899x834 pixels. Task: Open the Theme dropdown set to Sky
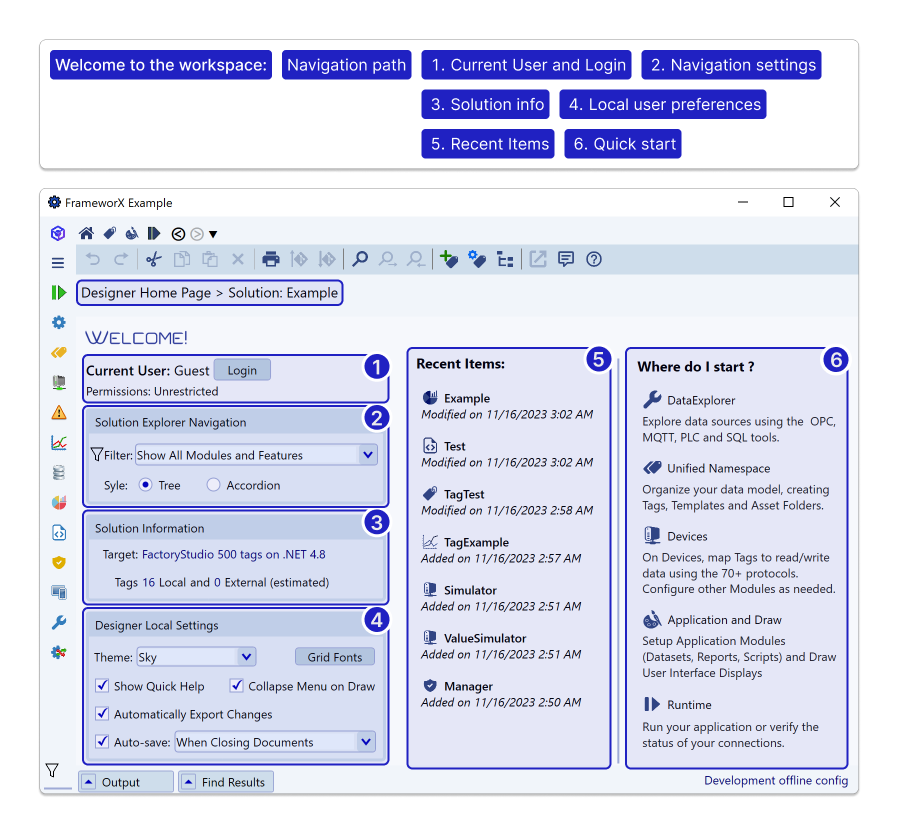pos(246,657)
